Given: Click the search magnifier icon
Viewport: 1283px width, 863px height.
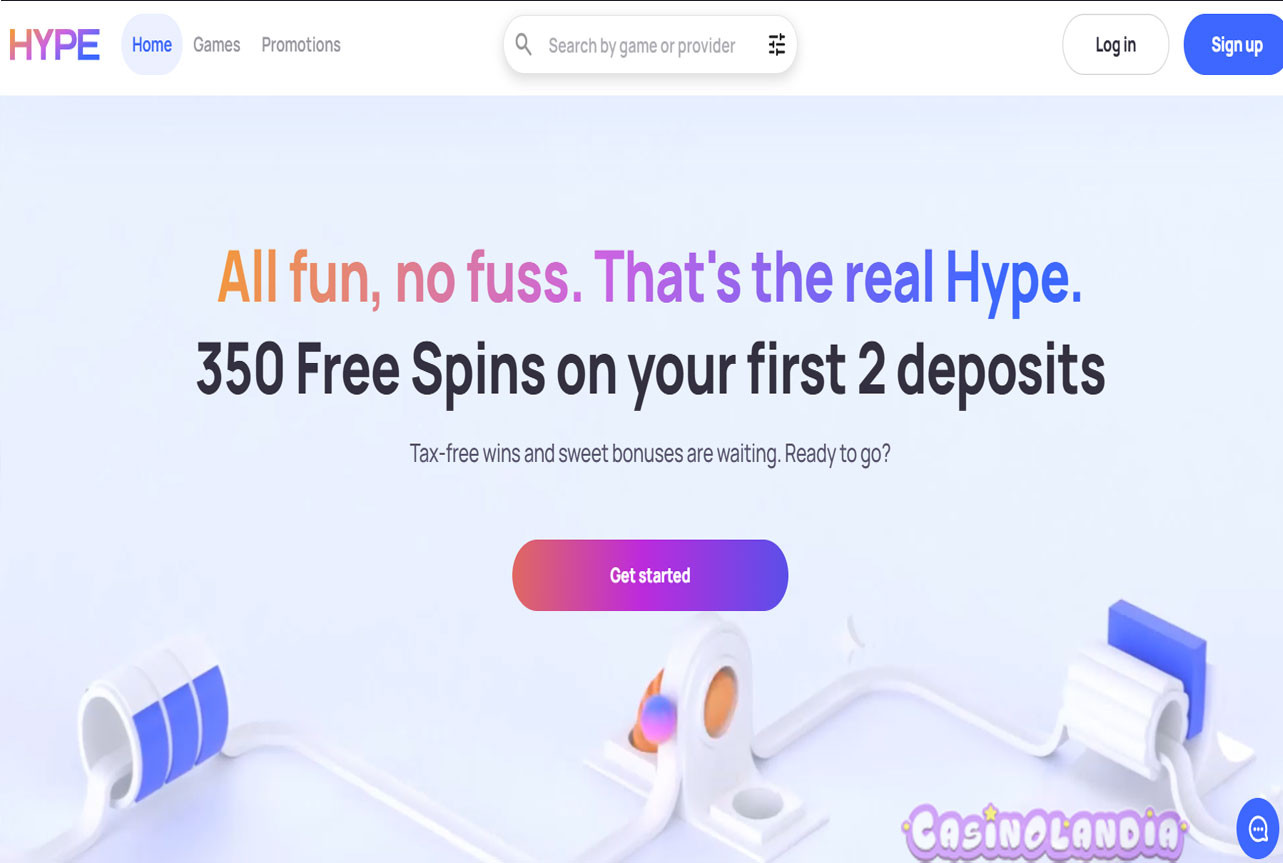Looking at the screenshot, I should point(523,44).
